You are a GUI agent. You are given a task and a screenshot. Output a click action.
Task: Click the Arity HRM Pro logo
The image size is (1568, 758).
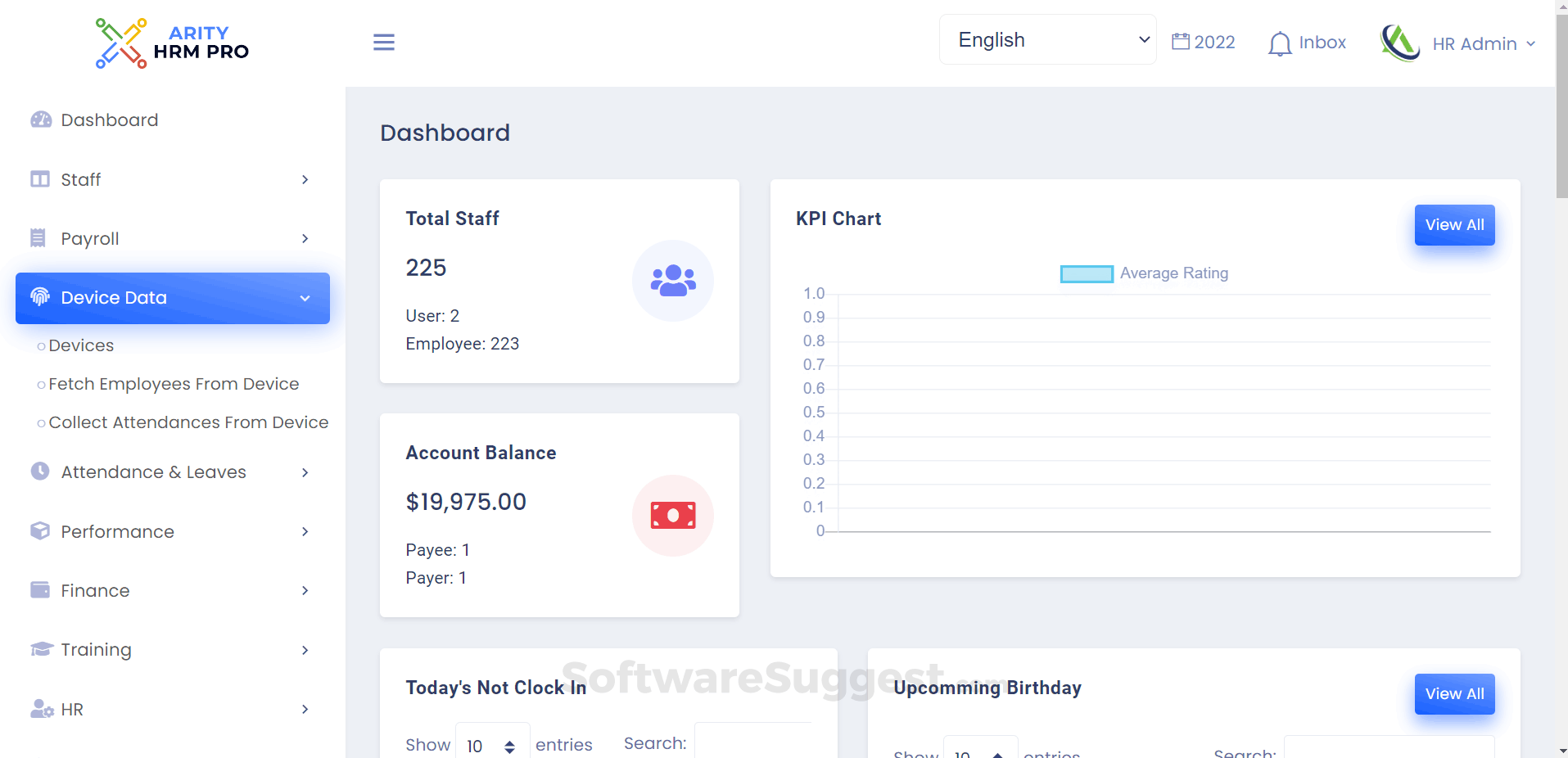coord(172,43)
